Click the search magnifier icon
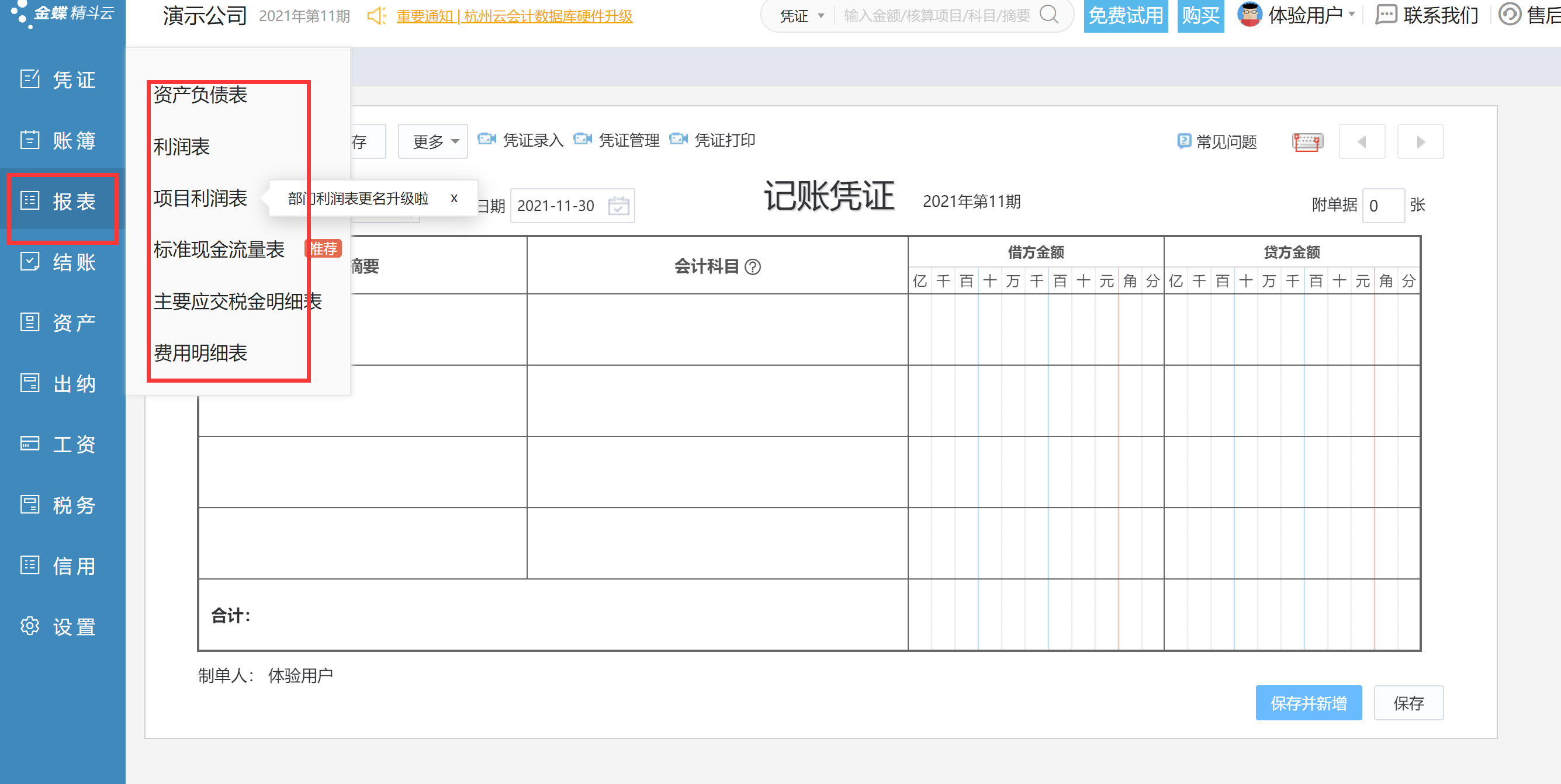The width and height of the screenshot is (1561, 784). coord(1048,15)
